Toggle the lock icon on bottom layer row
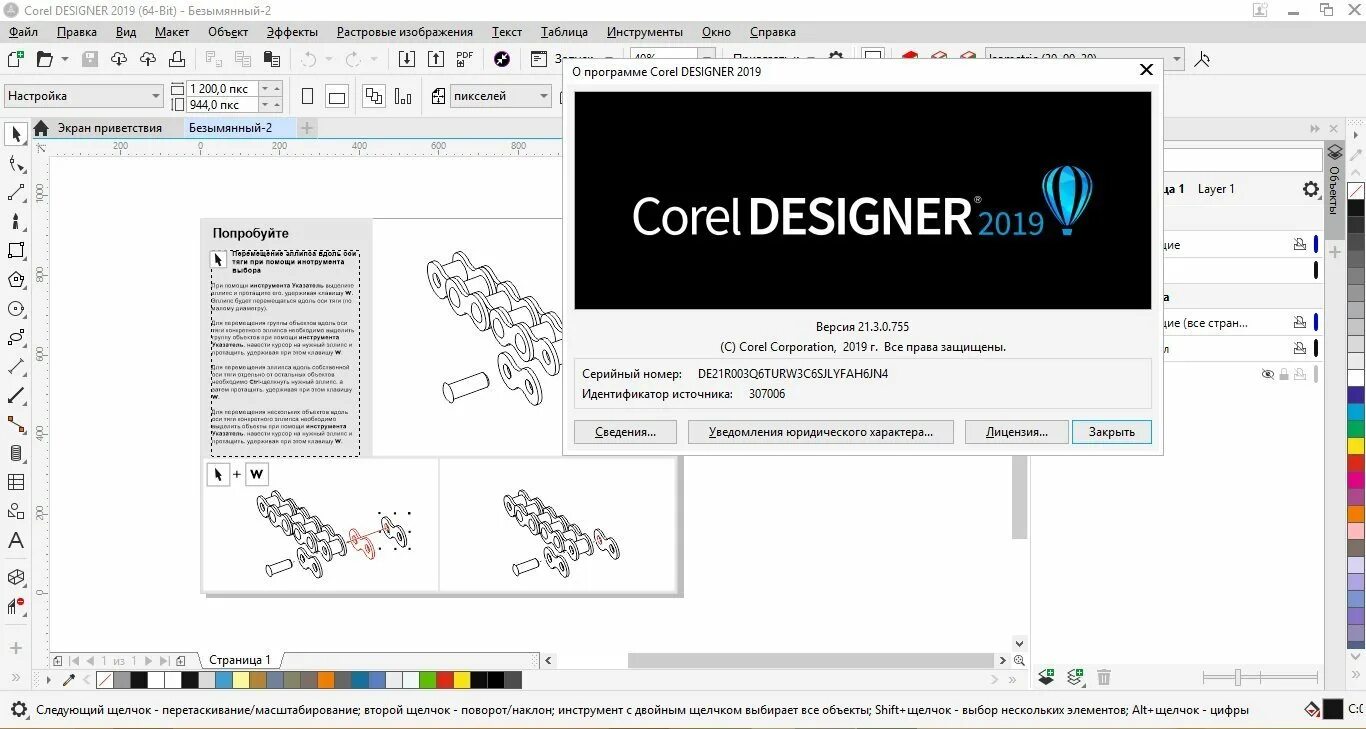The height and width of the screenshot is (729, 1366). [1284, 374]
